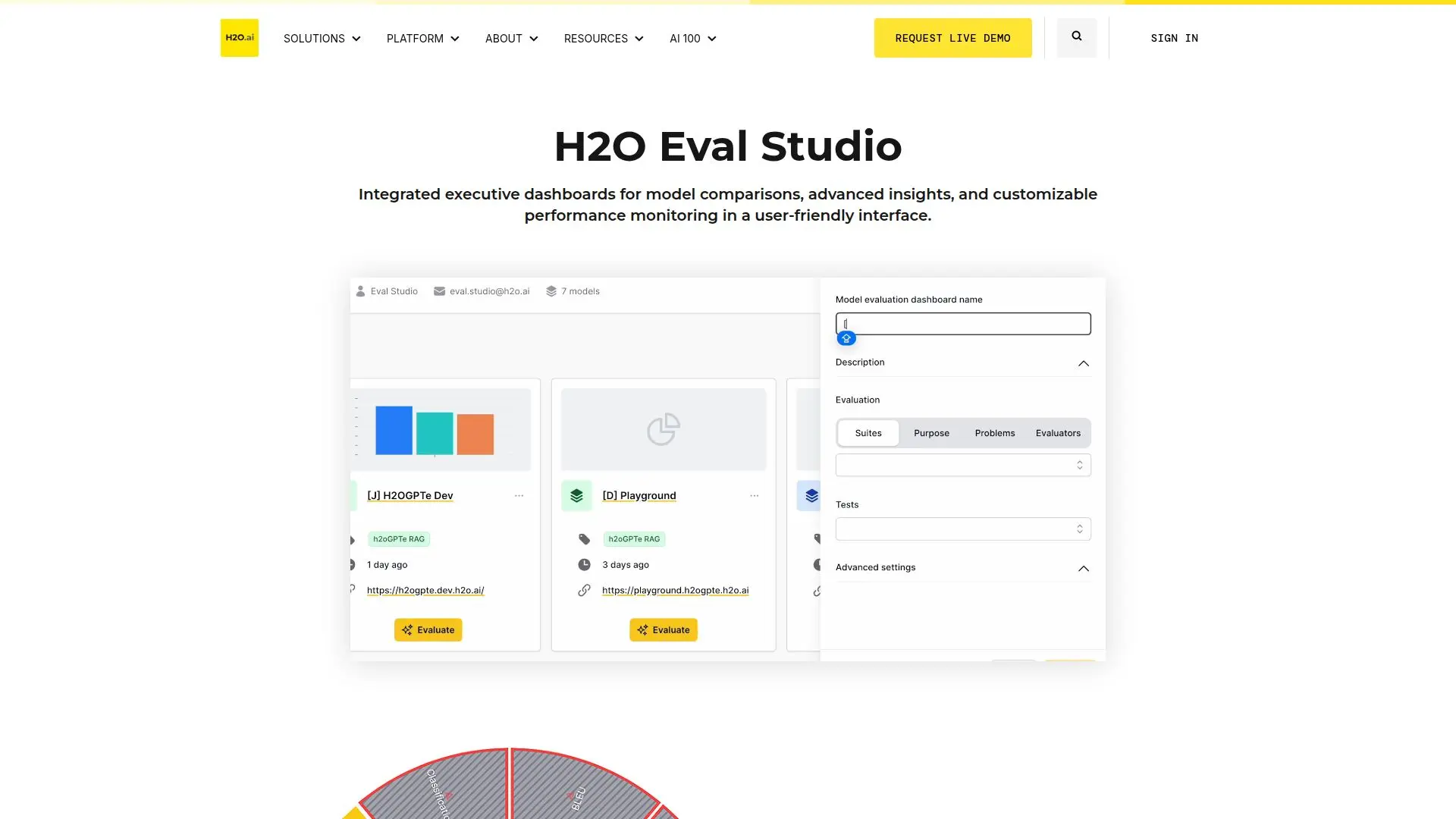Switch to the Purpose tab
The width and height of the screenshot is (1456, 819).
[931, 433]
